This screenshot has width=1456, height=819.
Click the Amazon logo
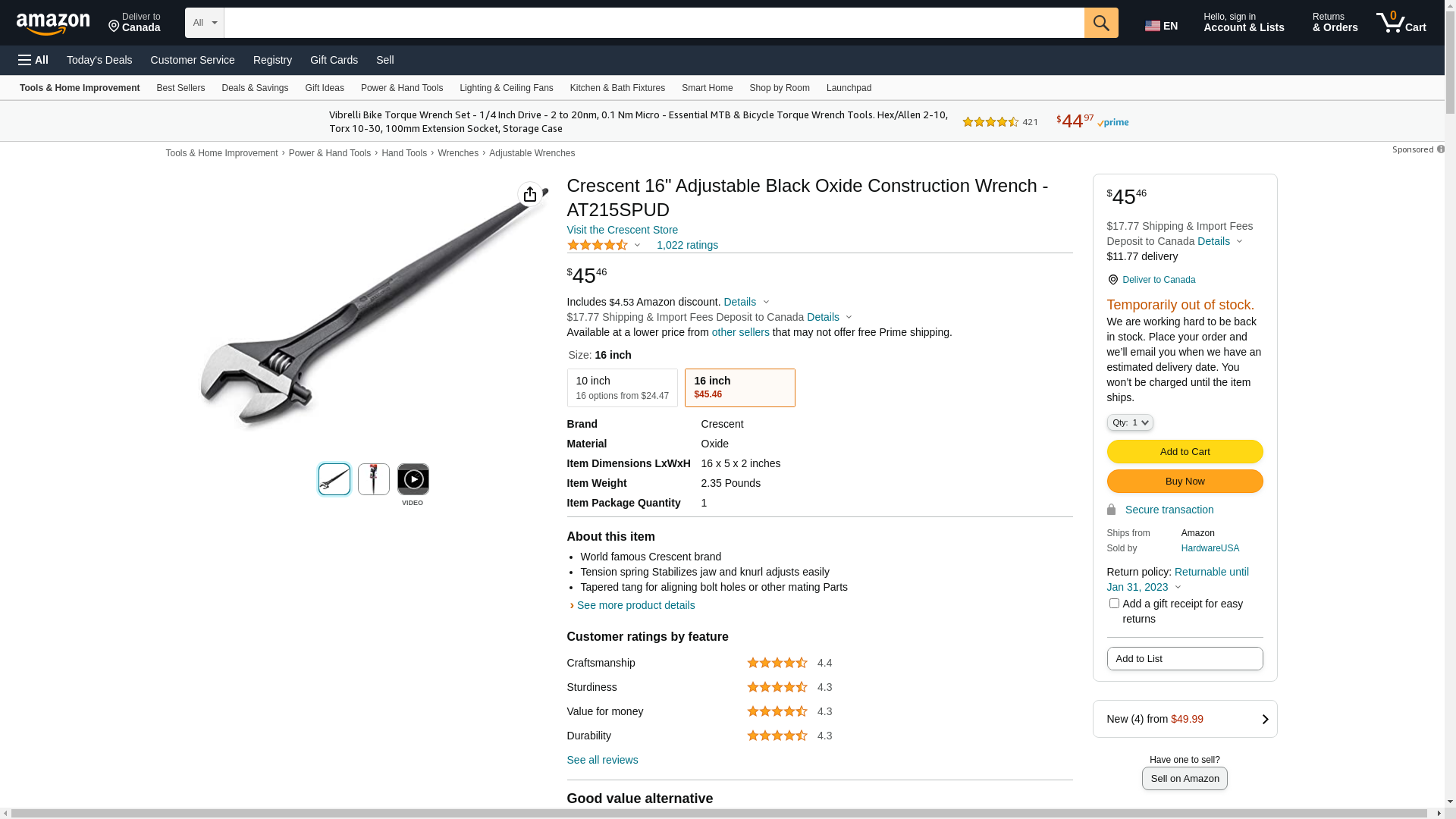[53, 24]
